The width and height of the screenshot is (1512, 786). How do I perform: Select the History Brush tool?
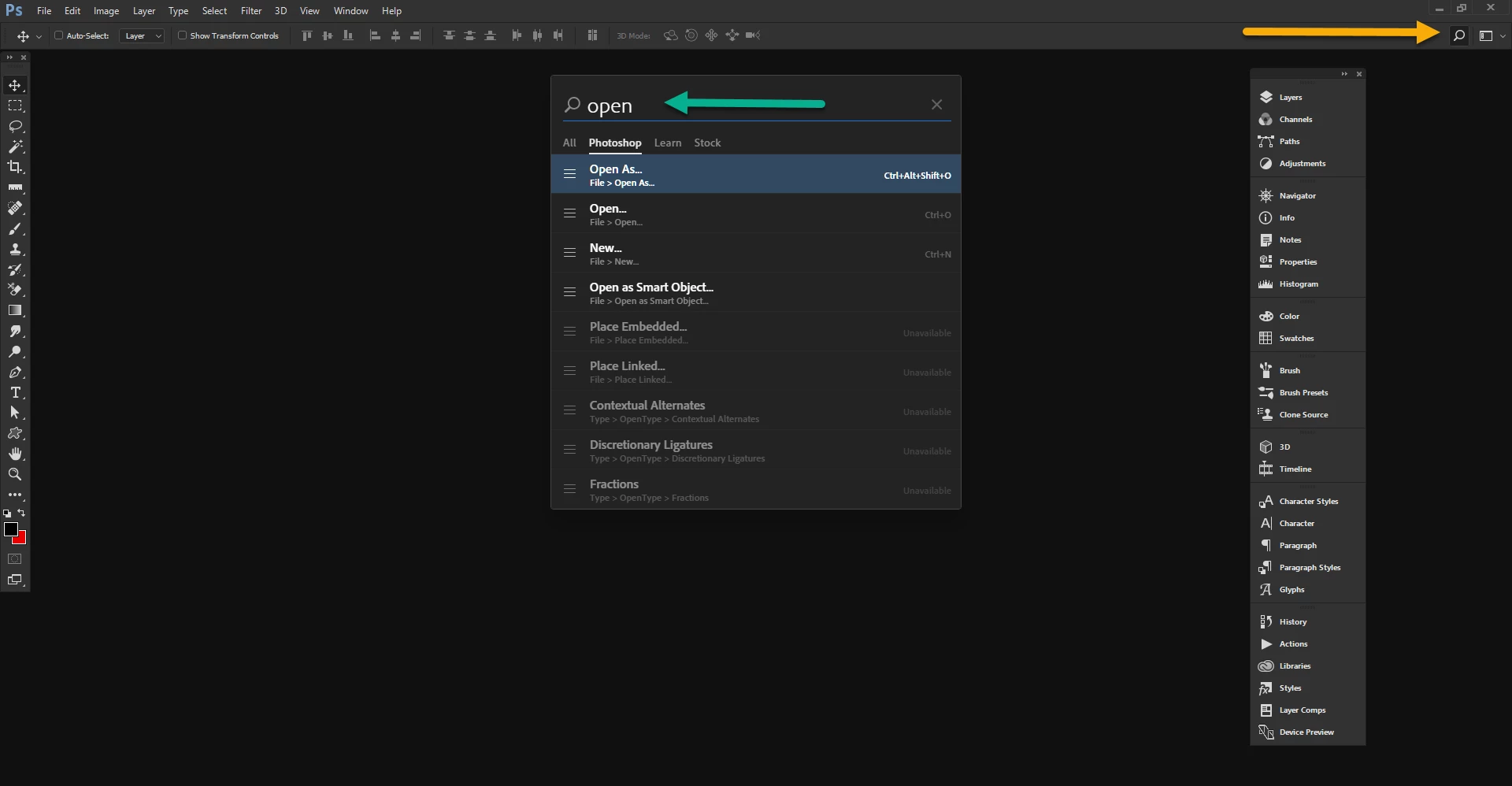[x=15, y=269]
